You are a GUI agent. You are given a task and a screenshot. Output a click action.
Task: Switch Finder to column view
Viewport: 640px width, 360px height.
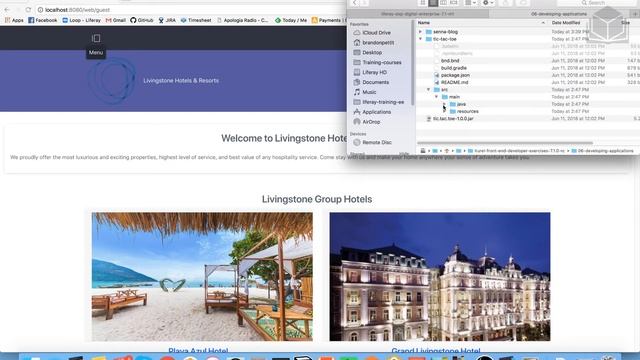(443, 3)
